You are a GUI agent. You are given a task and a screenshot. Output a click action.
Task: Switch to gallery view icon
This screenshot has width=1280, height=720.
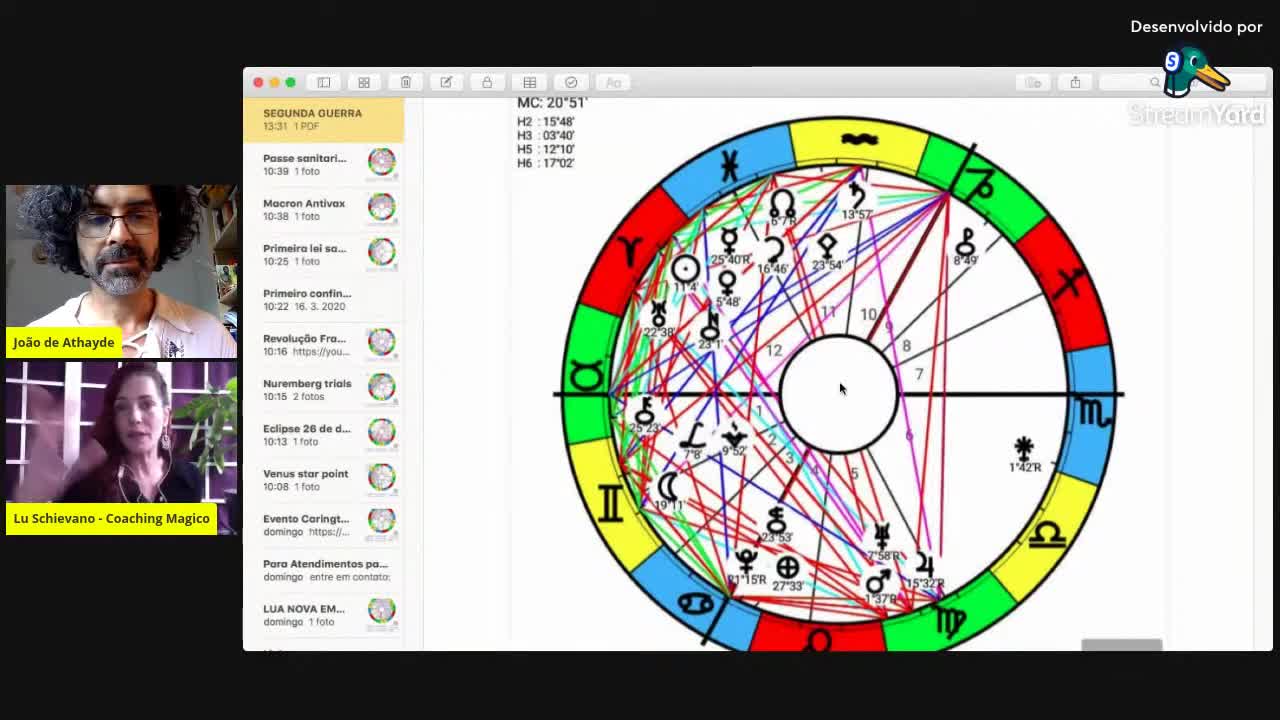coord(364,82)
